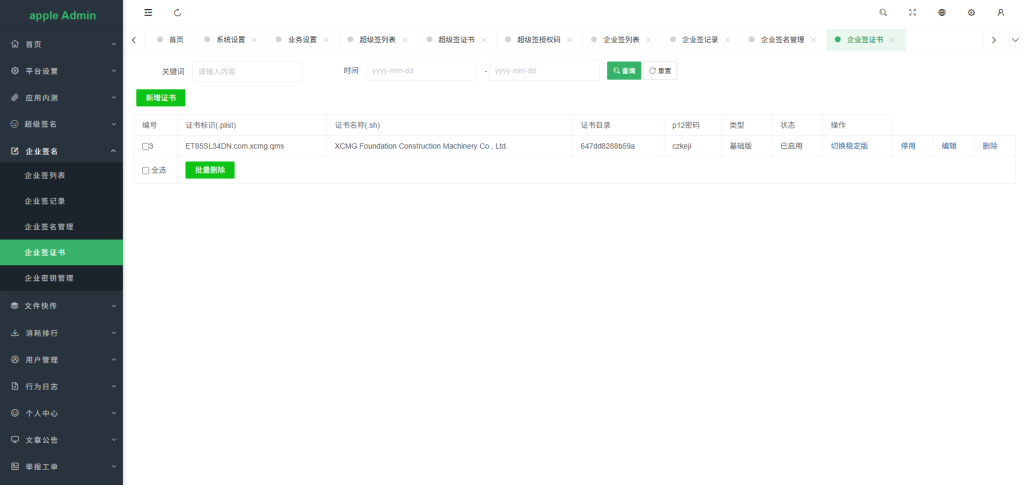Click the 文件快传 icon in sidebar
This screenshot has width=1024, height=485.
click(15, 305)
